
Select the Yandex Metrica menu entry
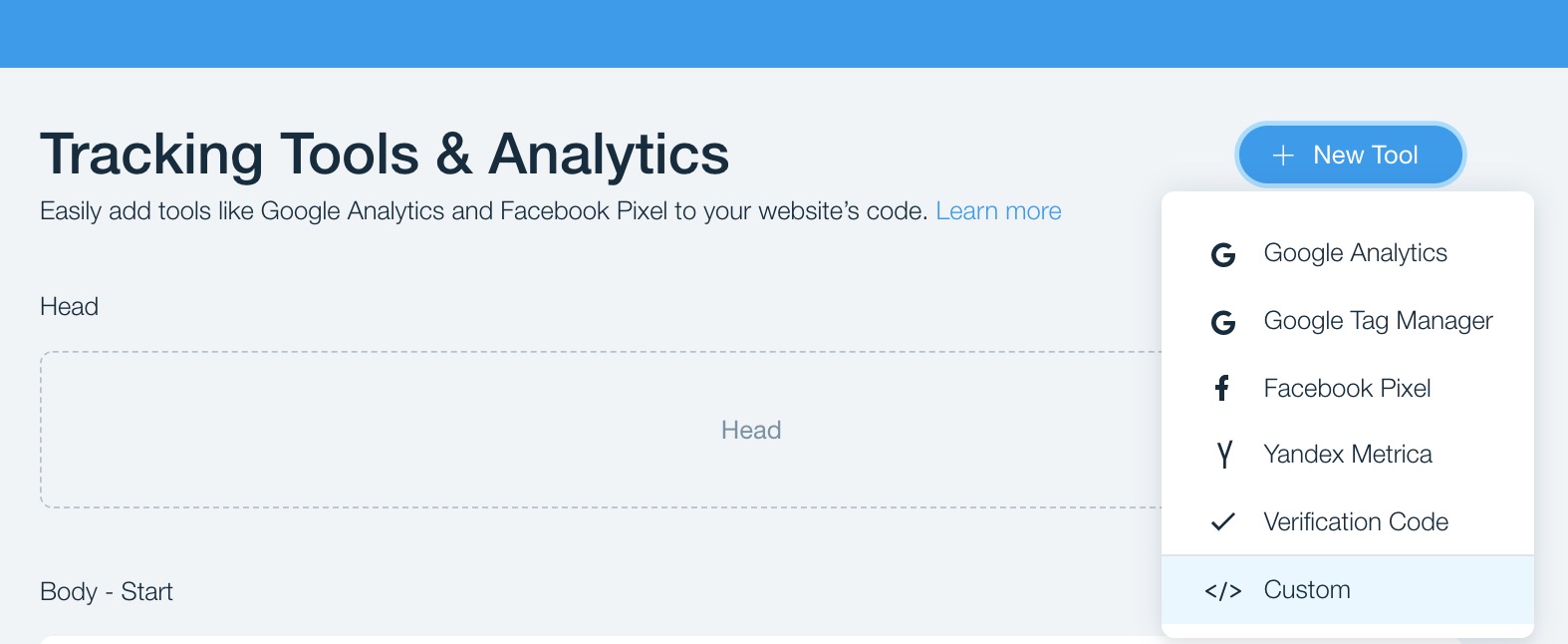click(1347, 455)
